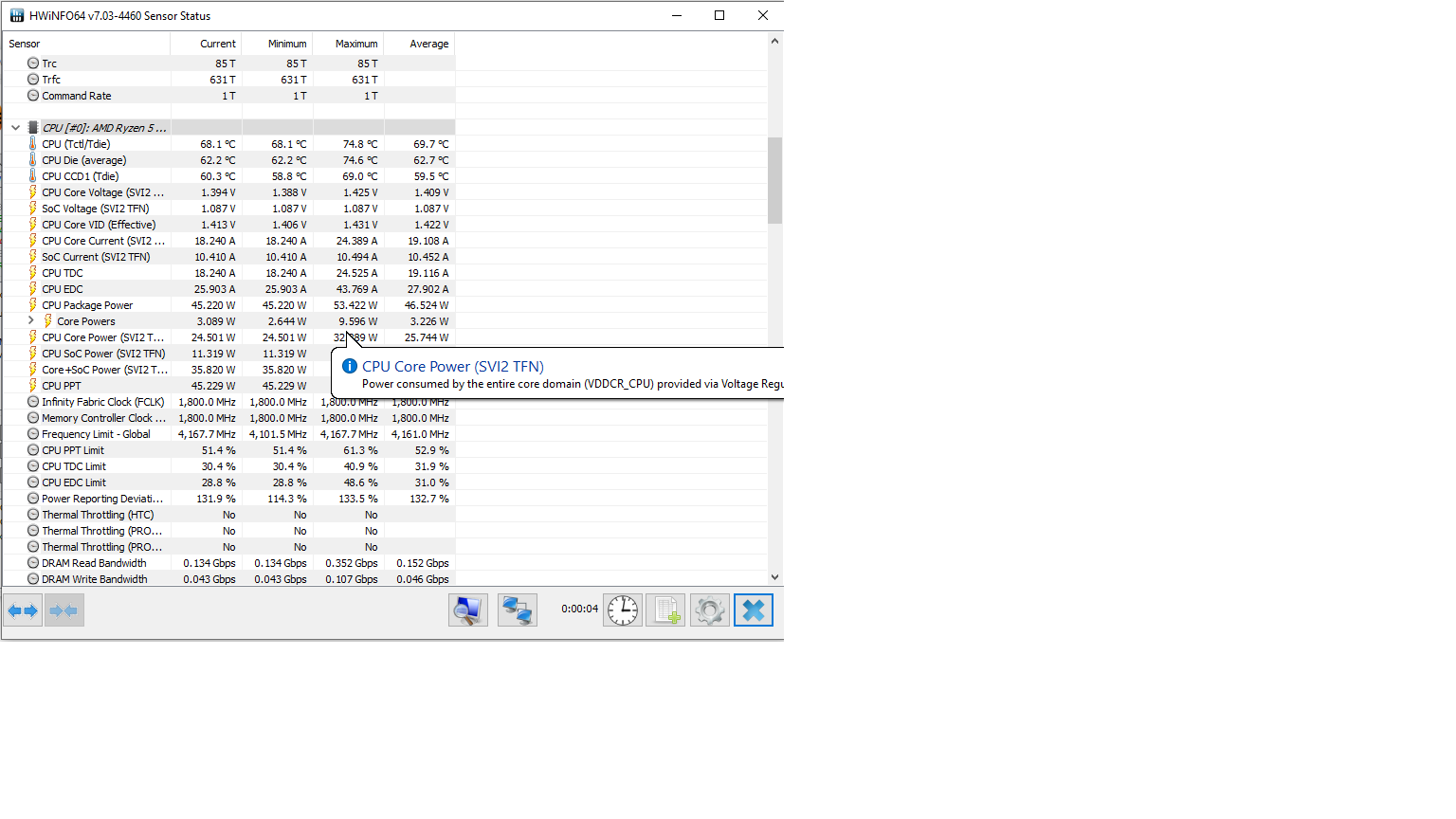The width and height of the screenshot is (1456, 819).
Task: Click circle icon of DRAM Read Bandwidth
Action: [x=33, y=563]
